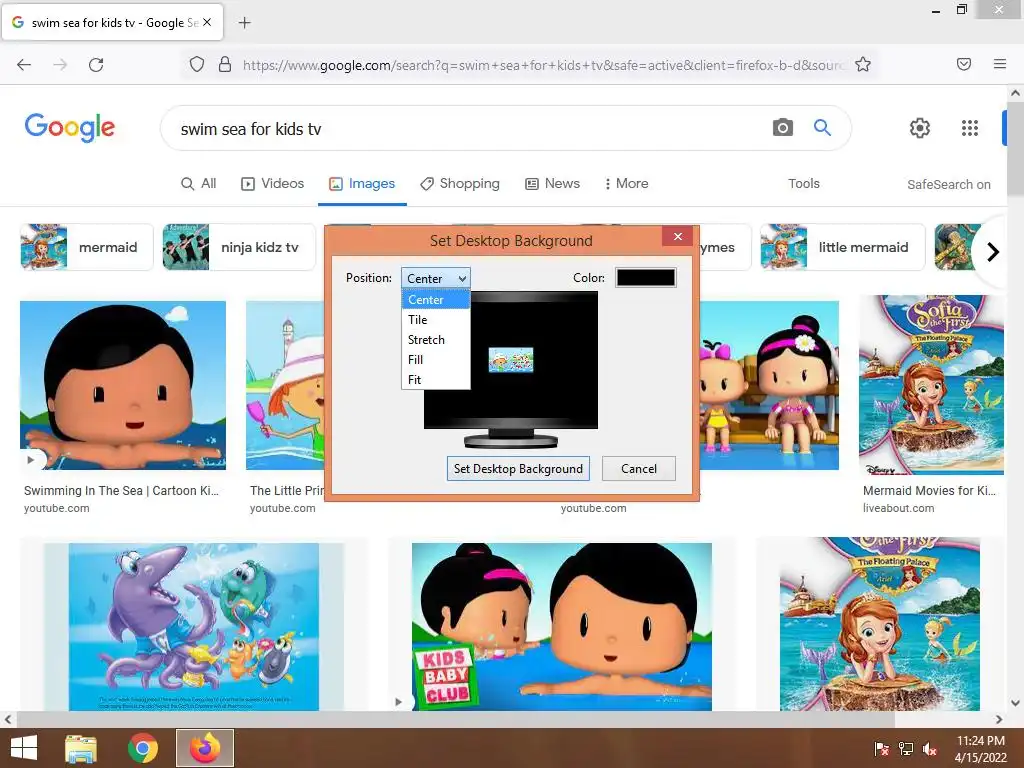Screen dimensions: 1024x768
Task: Click the muted volume tray icon
Action: coord(930,749)
